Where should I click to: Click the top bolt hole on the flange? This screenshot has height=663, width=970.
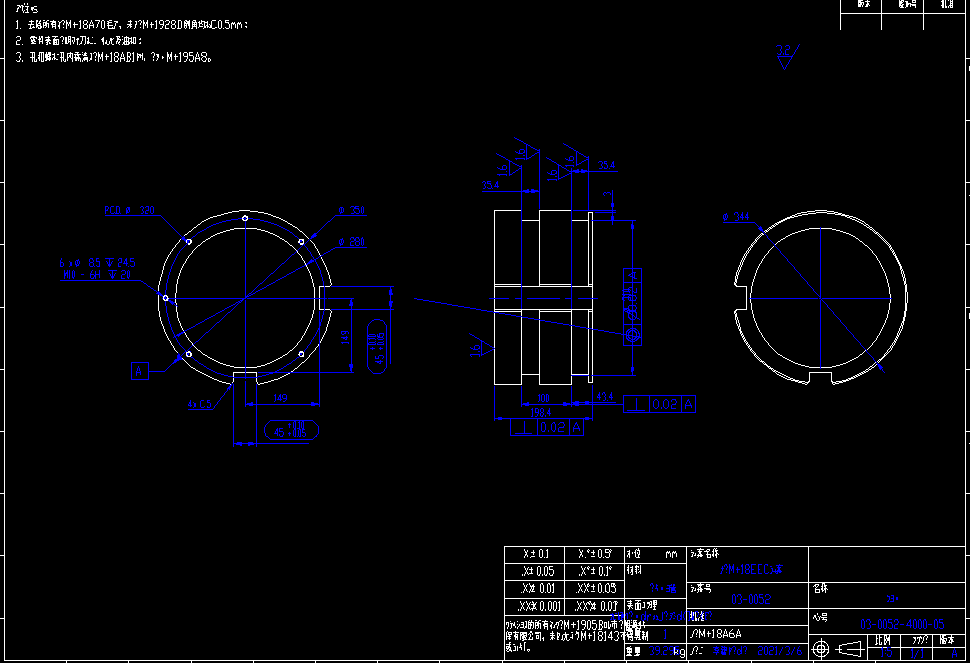(245, 218)
